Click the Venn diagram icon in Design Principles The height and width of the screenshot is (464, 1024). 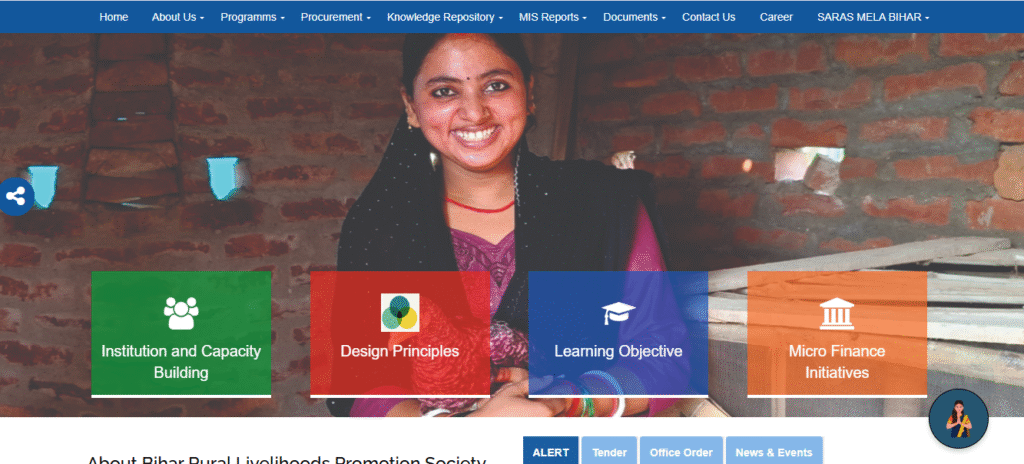pos(400,312)
